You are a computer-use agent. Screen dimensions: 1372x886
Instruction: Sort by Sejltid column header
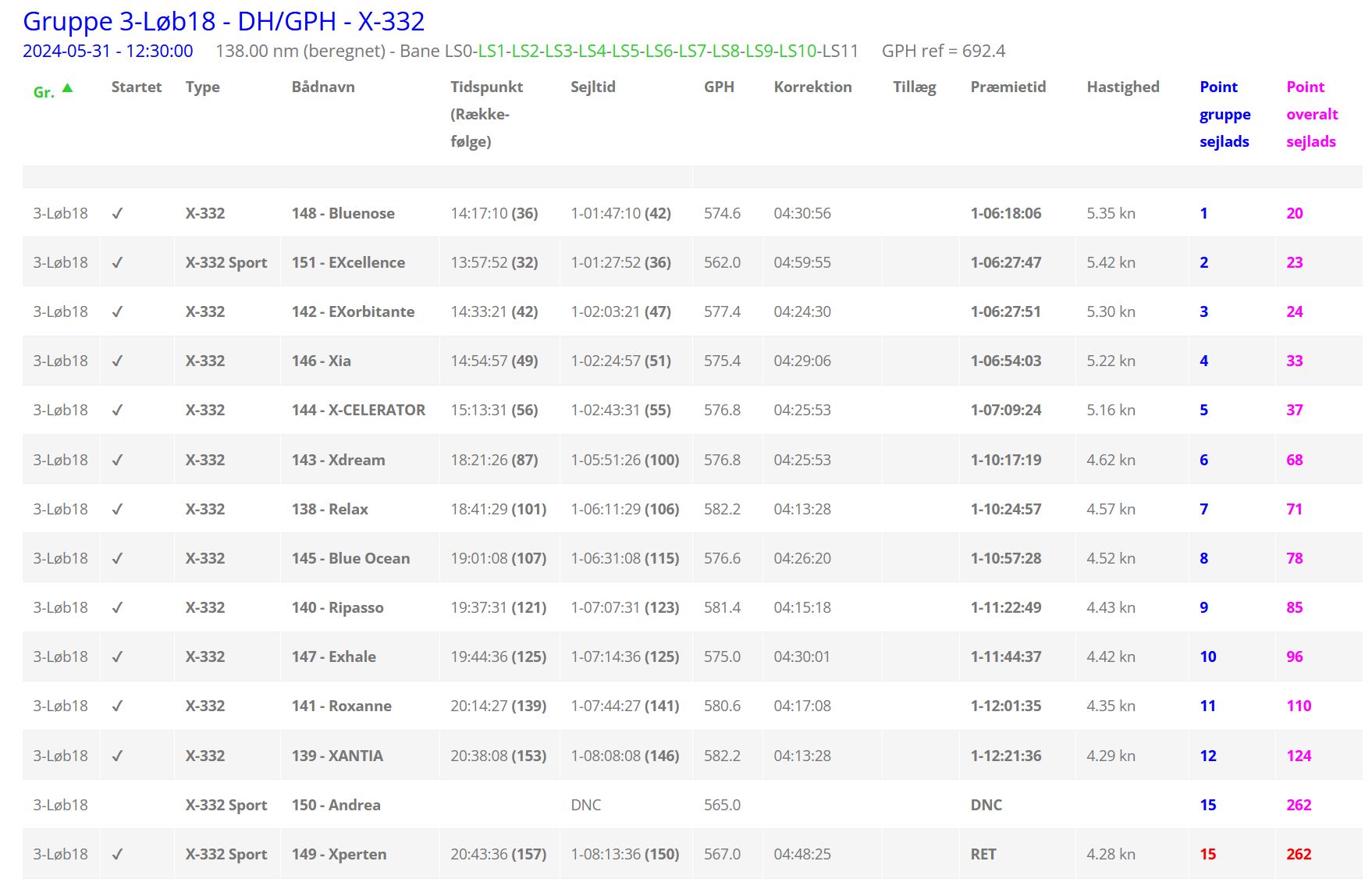click(592, 87)
